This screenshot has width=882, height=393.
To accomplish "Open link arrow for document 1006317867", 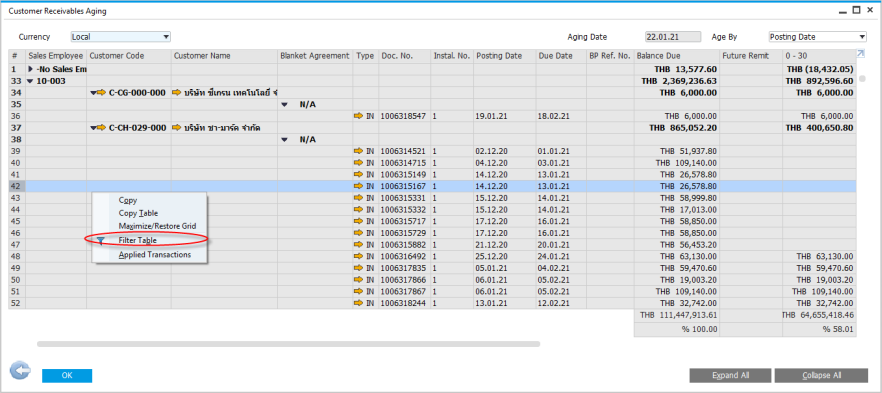I will pos(358,291).
